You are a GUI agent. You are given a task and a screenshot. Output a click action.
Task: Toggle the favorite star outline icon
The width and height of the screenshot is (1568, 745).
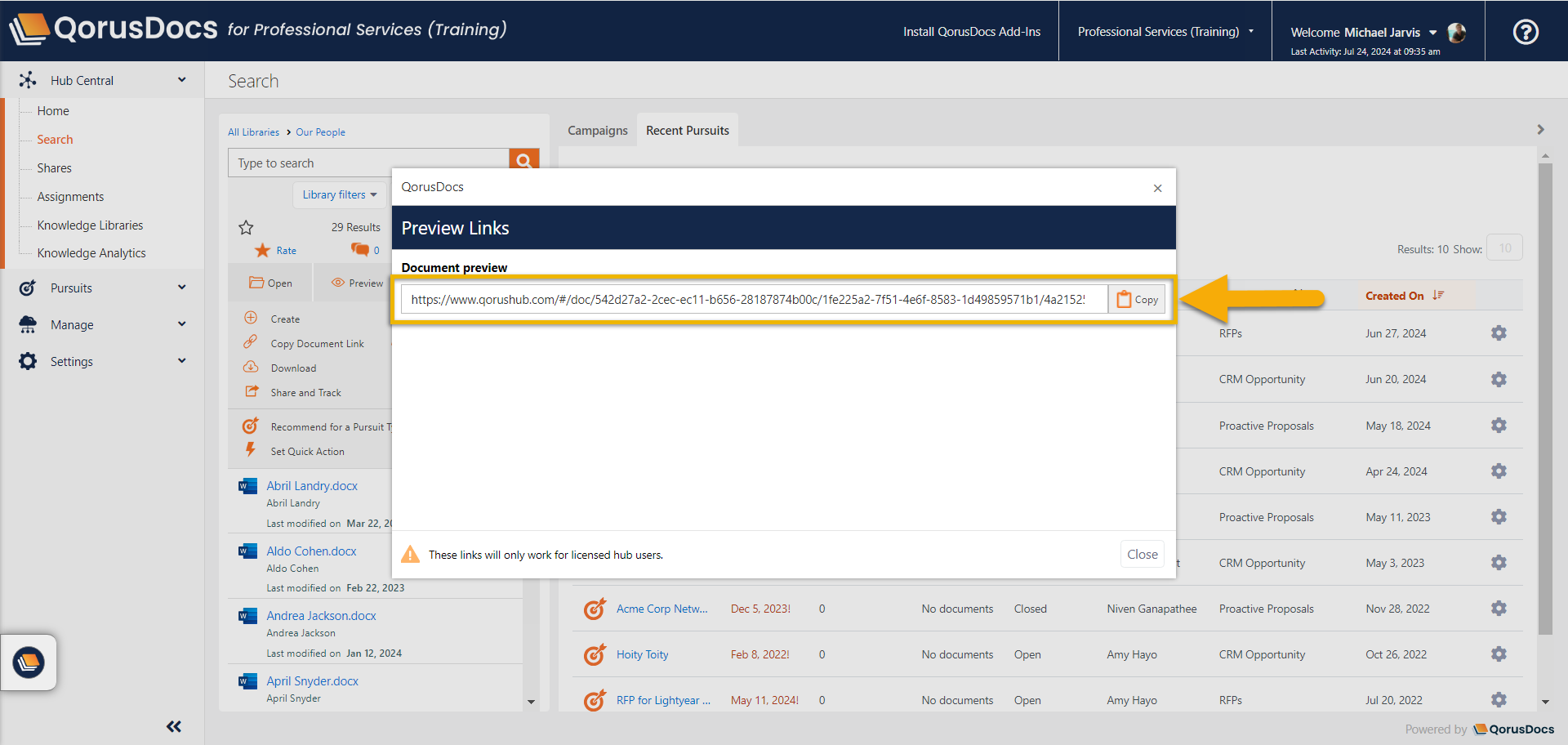pyautogui.click(x=246, y=227)
